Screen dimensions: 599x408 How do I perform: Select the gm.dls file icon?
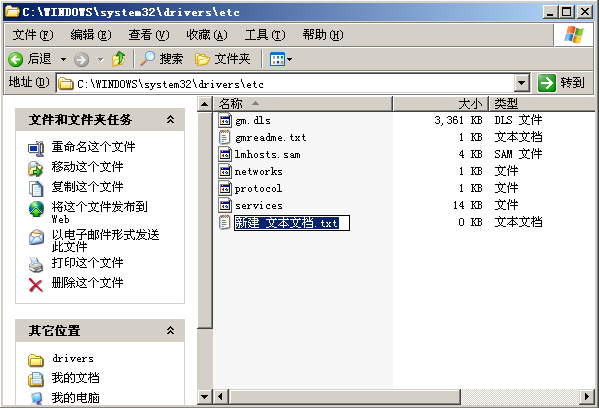(x=225, y=120)
